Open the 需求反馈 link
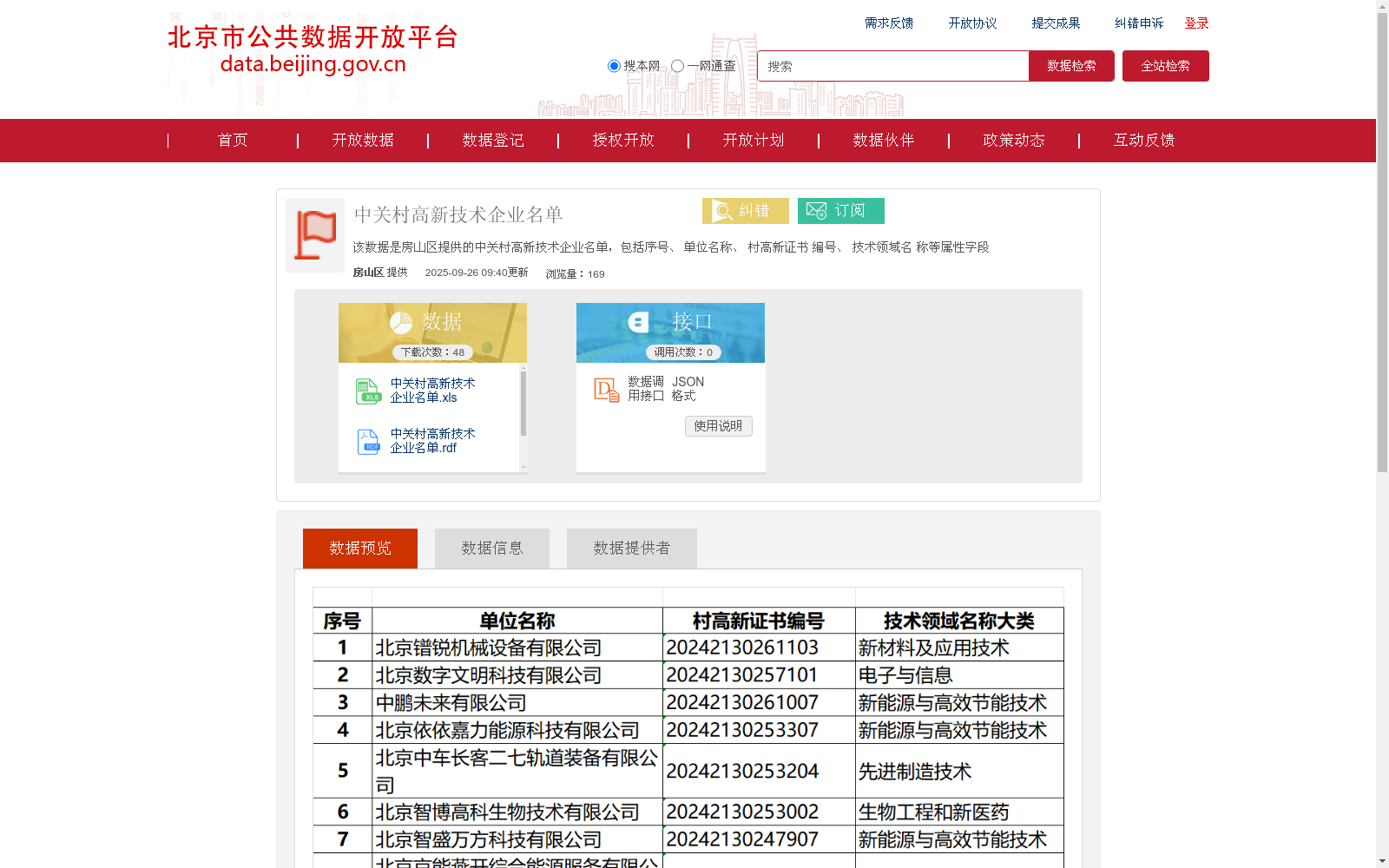 click(x=889, y=23)
